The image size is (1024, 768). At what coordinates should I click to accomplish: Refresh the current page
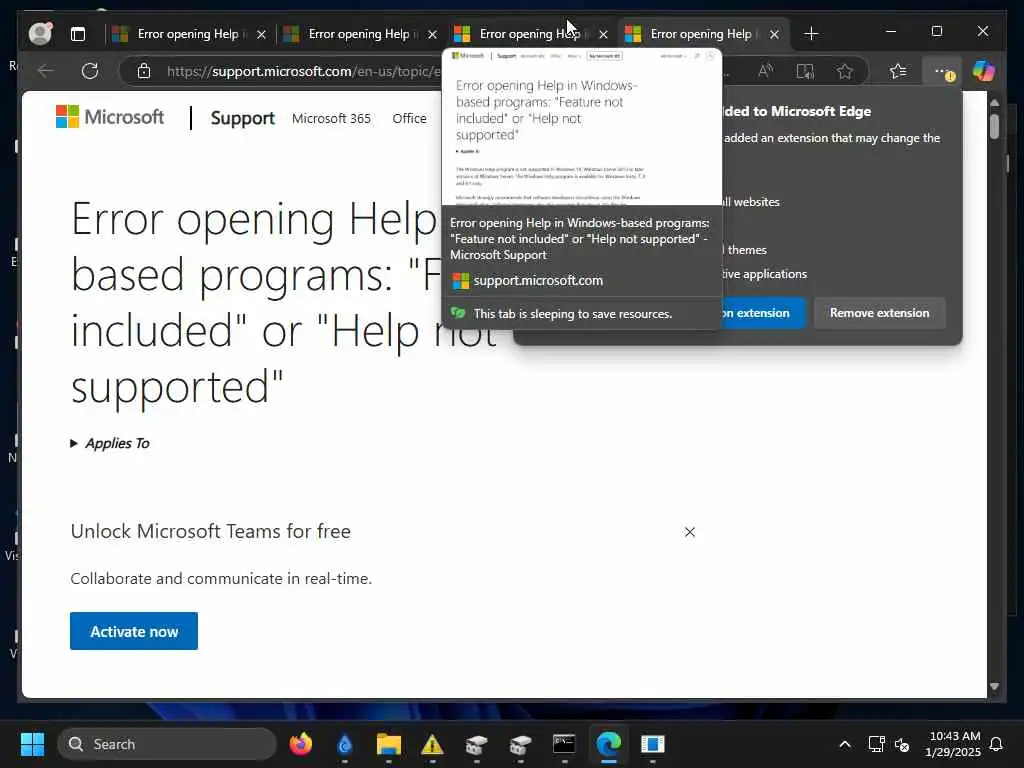point(90,71)
